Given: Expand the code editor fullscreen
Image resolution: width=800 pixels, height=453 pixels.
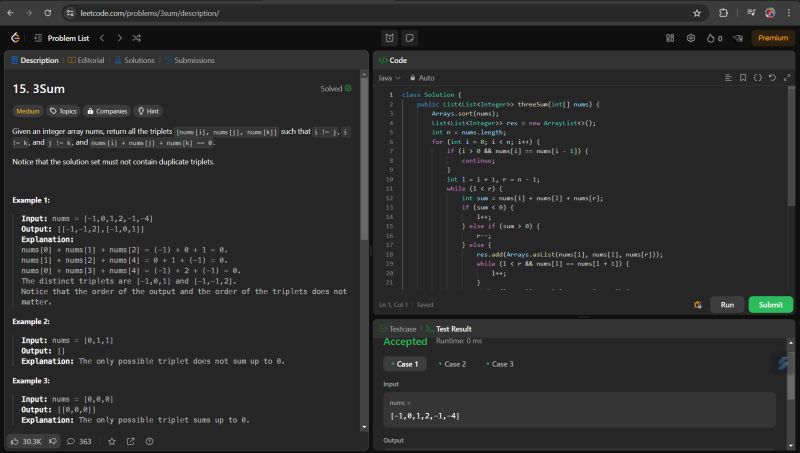Looking at the screenshot, I should click(787, 78).
